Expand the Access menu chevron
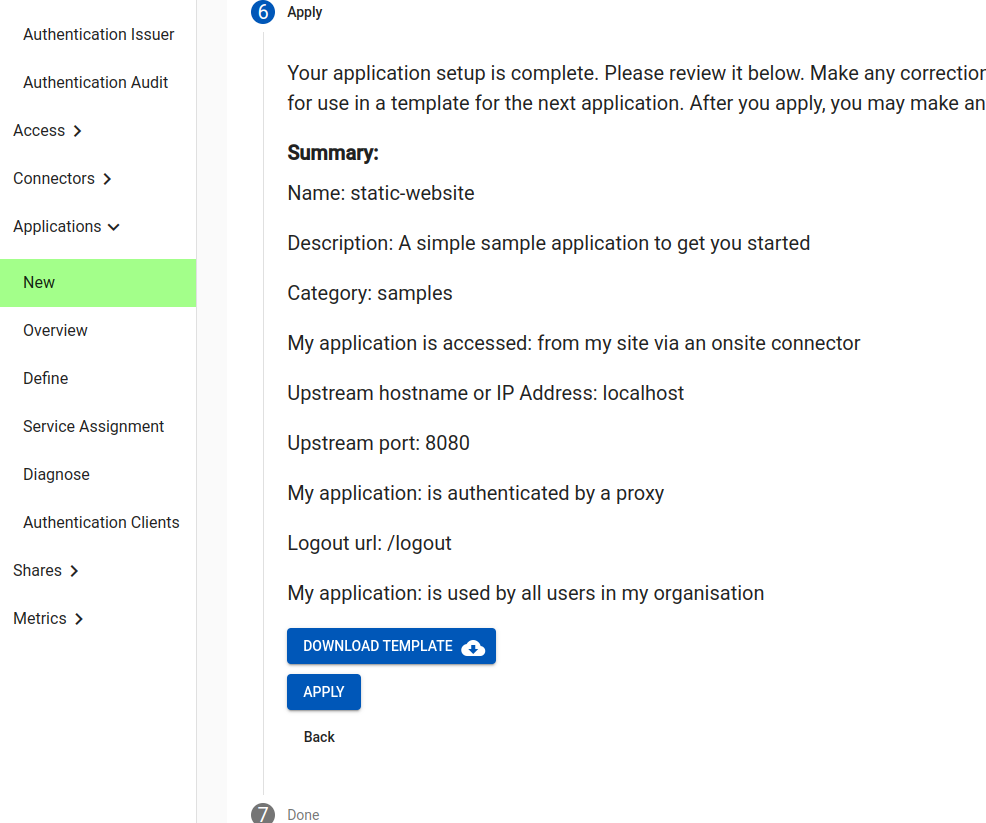Image resolution: width=986 pixels, height=823 pixels. (x=77, y=131)
